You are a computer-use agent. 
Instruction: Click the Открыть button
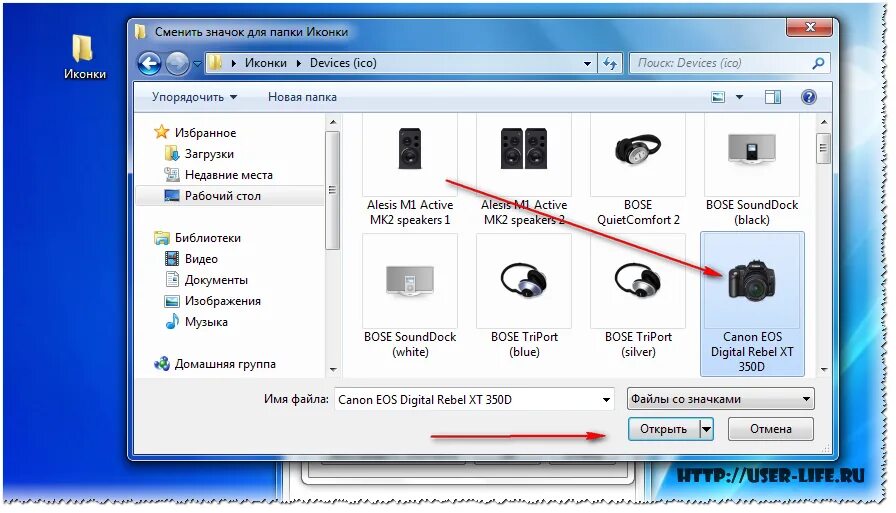663,429
